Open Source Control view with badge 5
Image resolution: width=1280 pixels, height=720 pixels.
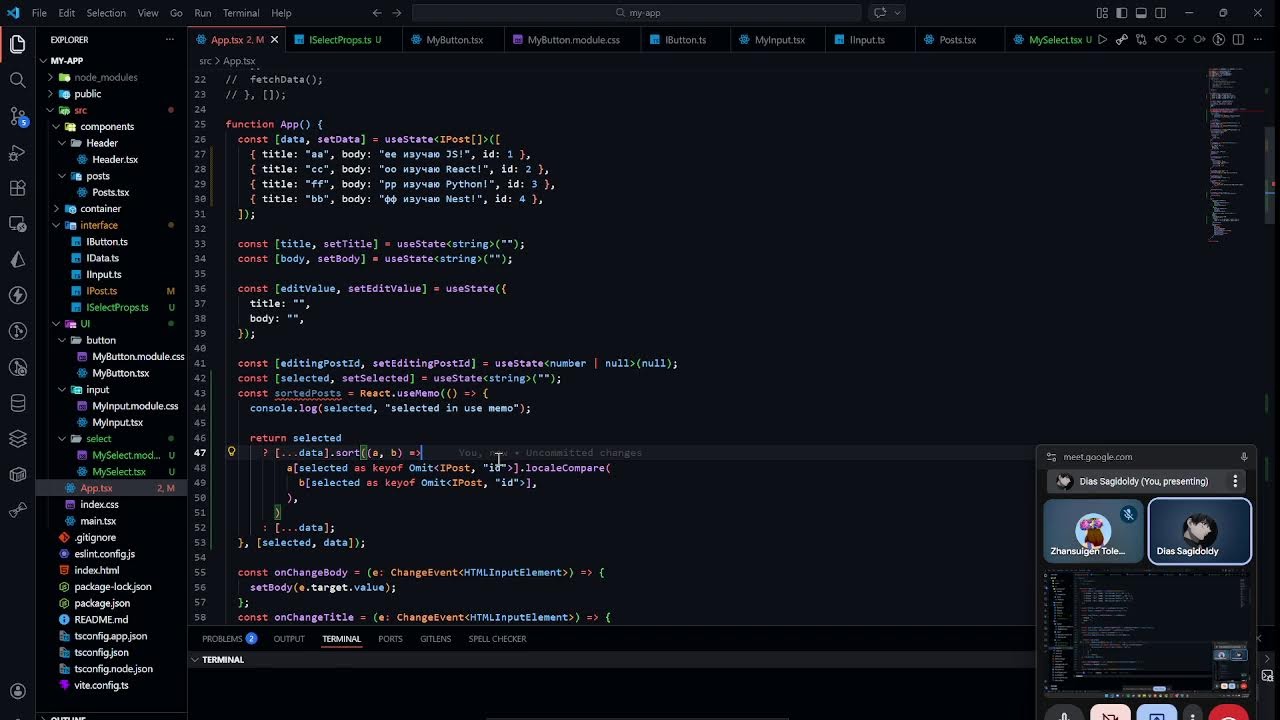[17, 116]
